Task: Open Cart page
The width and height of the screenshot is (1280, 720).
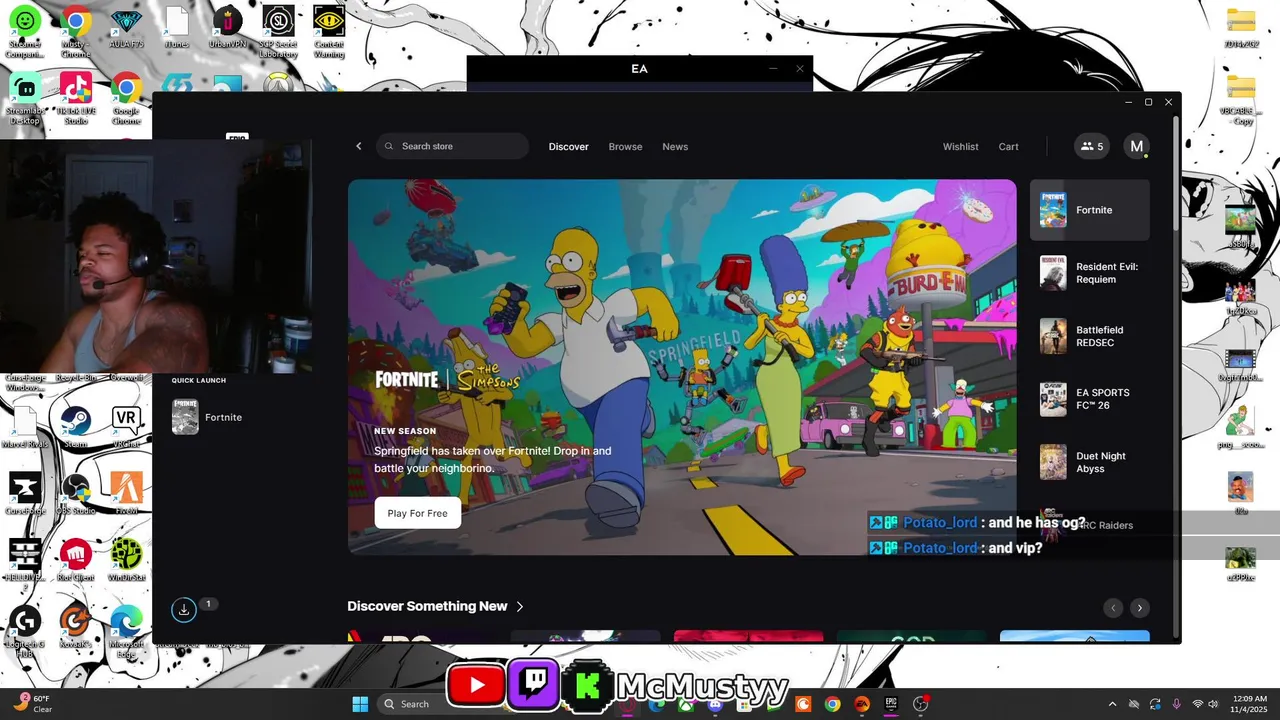Action: (x=1008, y=147)
